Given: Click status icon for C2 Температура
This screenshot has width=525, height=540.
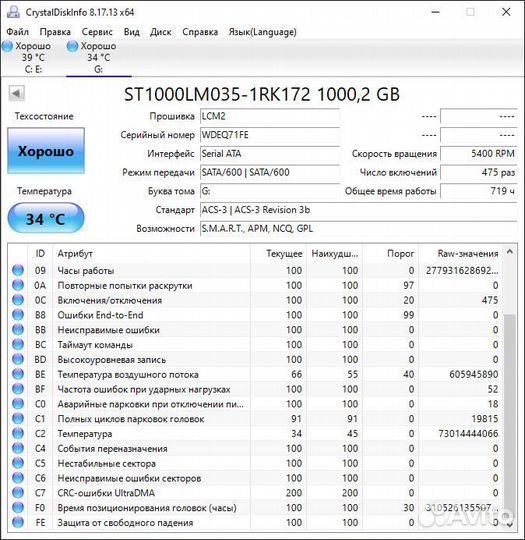Looking at the screenshot, I should [18, 433].
